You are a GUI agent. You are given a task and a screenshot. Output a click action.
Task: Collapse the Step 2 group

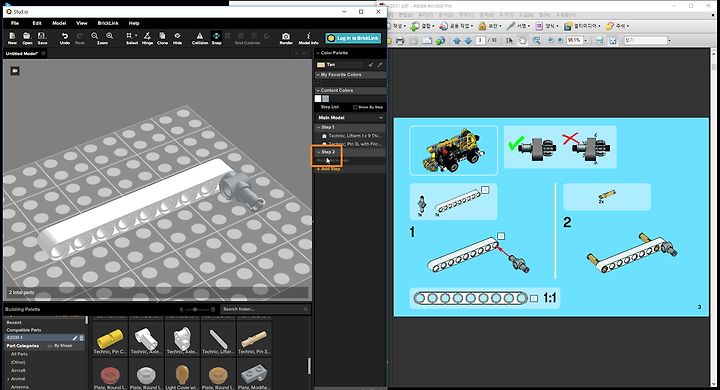click(319, 152)
